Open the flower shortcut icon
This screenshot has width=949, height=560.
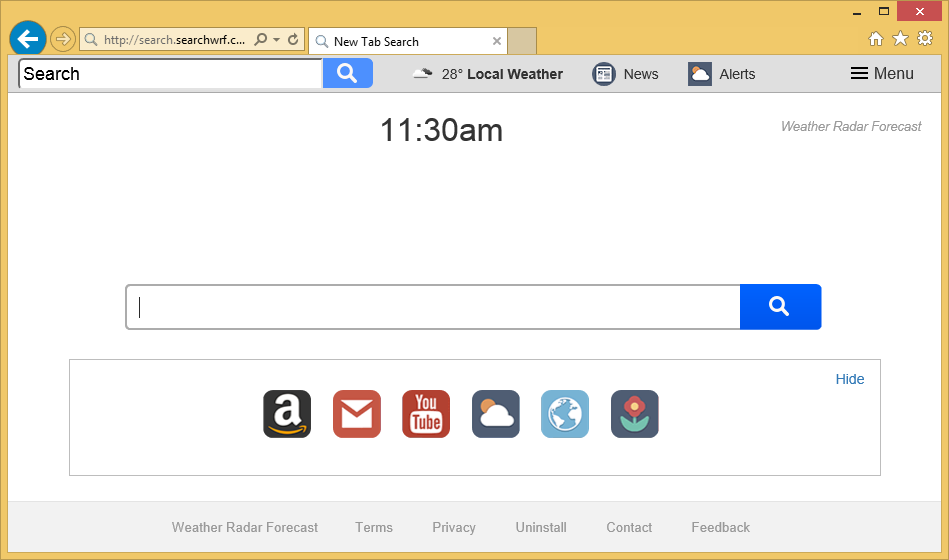coord(634,414)
